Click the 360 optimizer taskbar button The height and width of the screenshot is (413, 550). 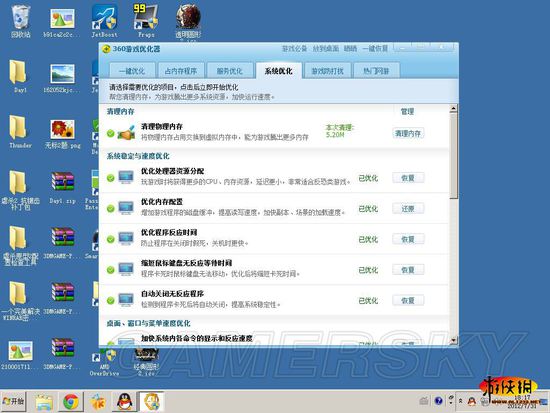pyautogui.click(x=152, y=401)
